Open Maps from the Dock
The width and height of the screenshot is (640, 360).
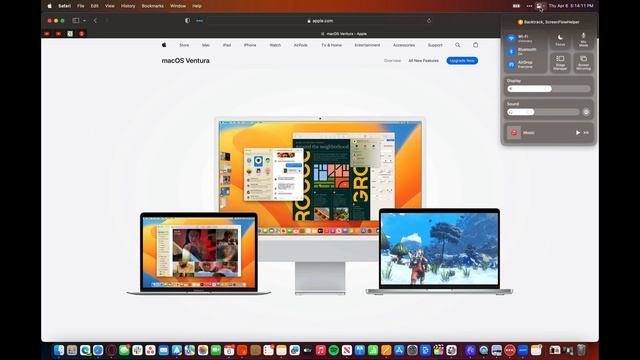pyautogui.click(x=189, y=350)
